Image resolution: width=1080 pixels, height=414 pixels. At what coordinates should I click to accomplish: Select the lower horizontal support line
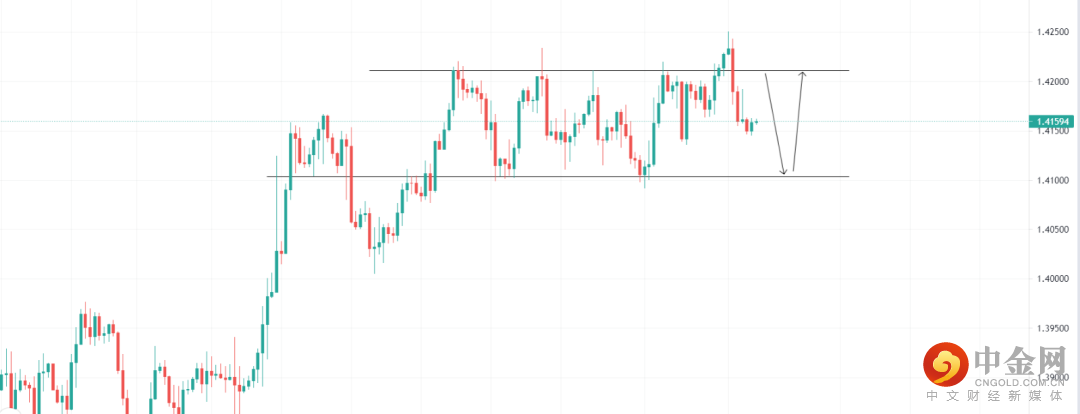tap(600, 177)
